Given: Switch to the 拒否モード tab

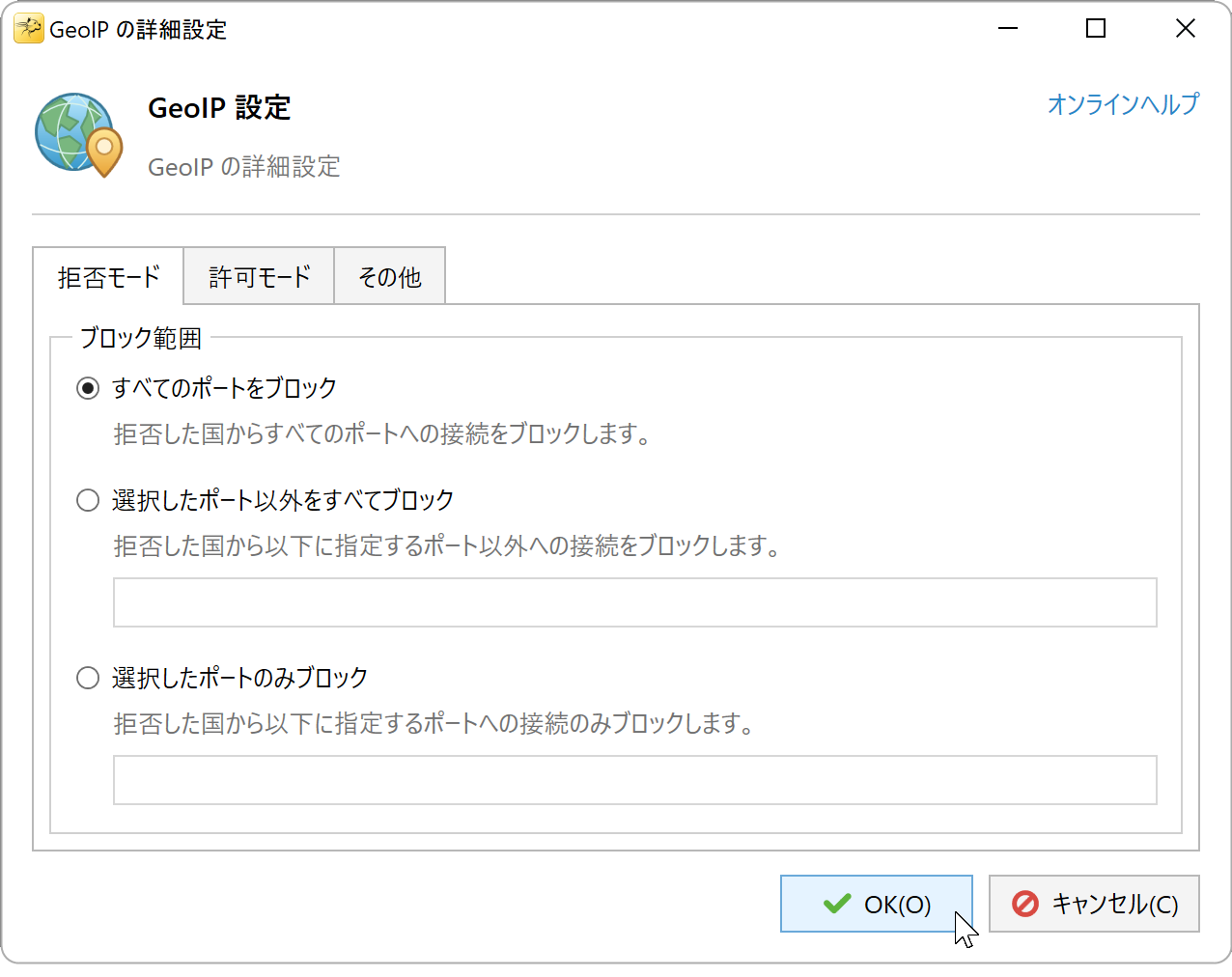Looking at the screenshot, I should [108, 277].
